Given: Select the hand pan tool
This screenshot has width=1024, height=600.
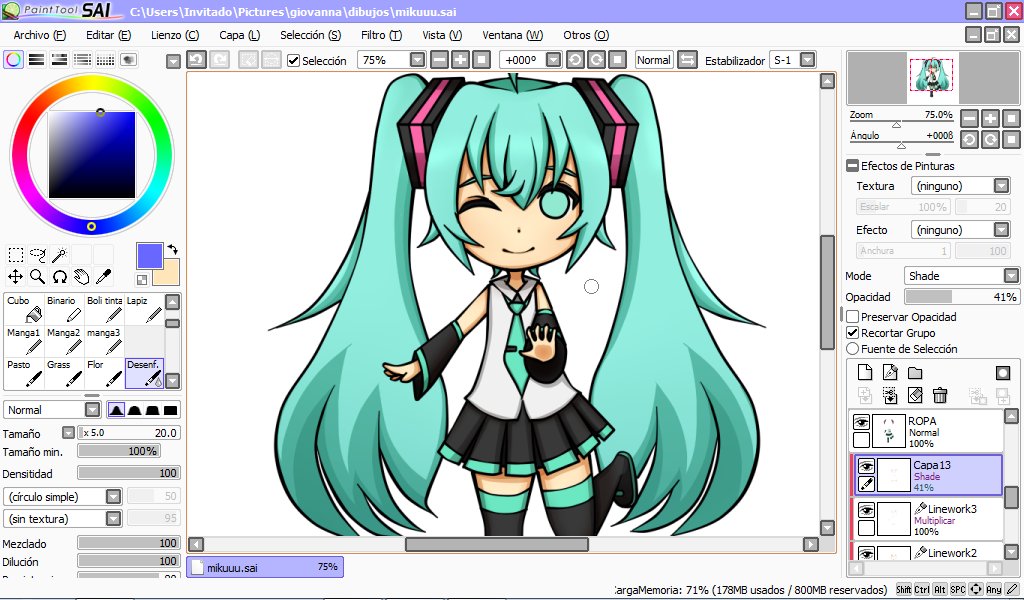Looking at the screenshot, I should [82, 277].
